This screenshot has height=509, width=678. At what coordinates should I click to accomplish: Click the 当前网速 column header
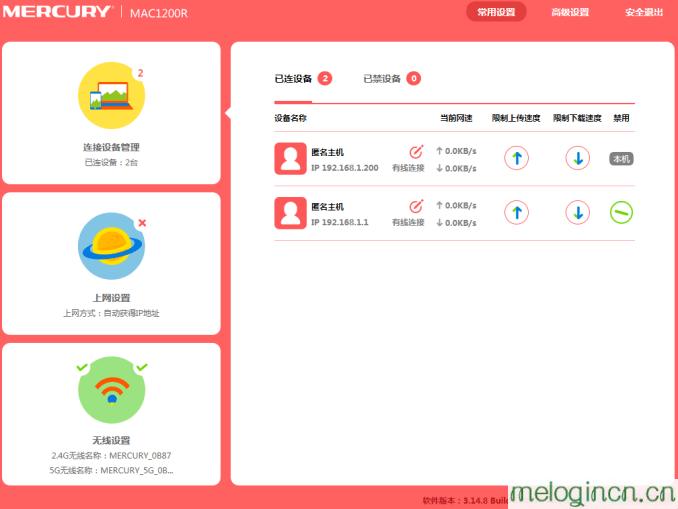tap(456, 118)
